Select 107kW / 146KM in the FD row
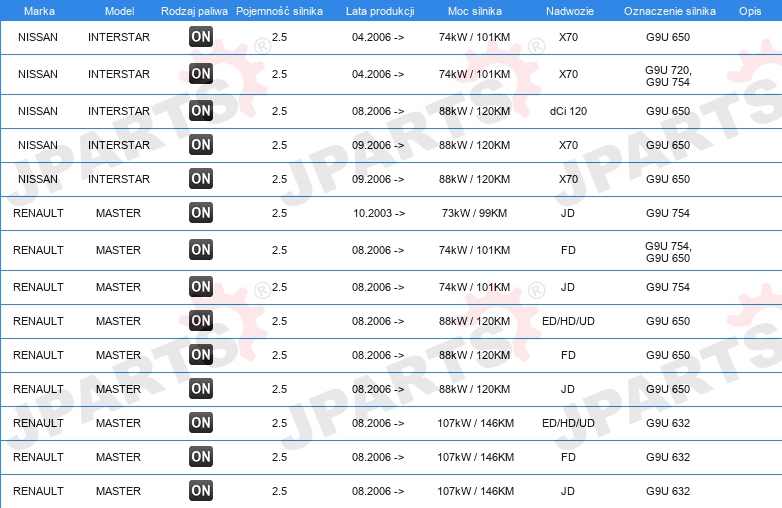This screenshot has height=508, width=782. coord(475,457)
